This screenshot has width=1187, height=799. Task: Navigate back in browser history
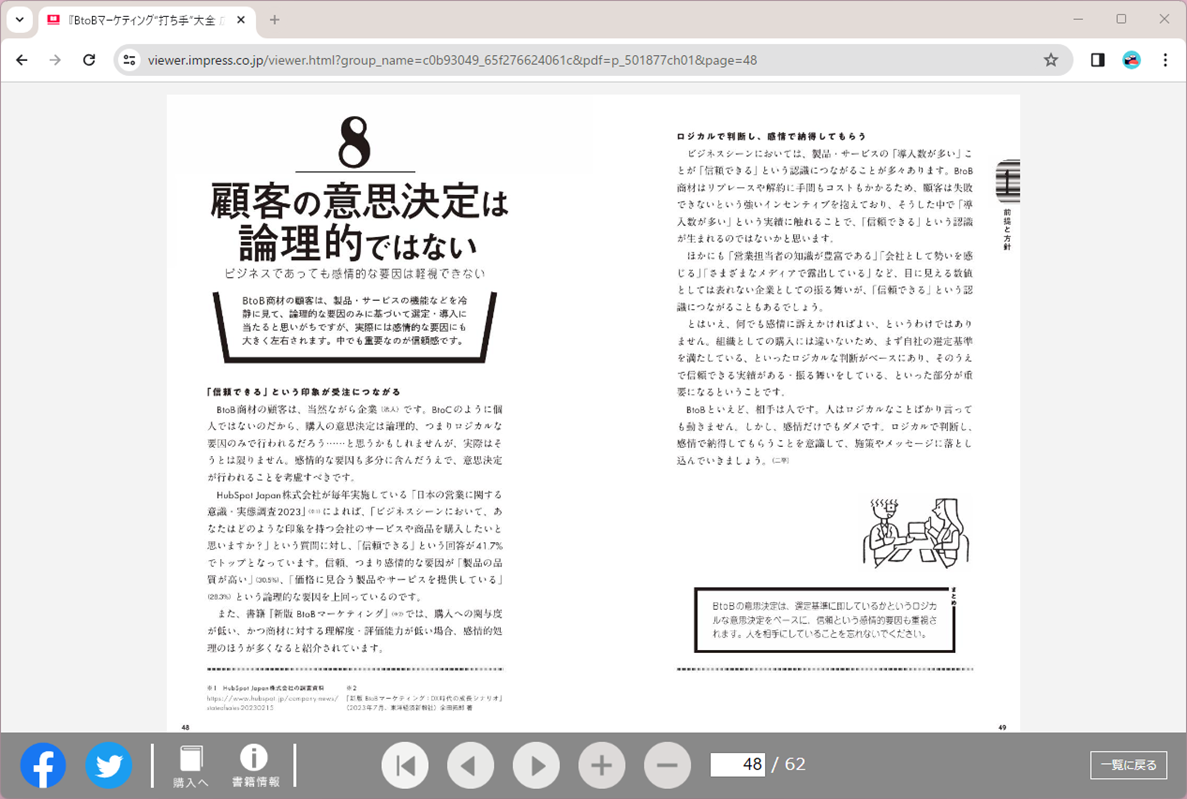tap(21, 60)
